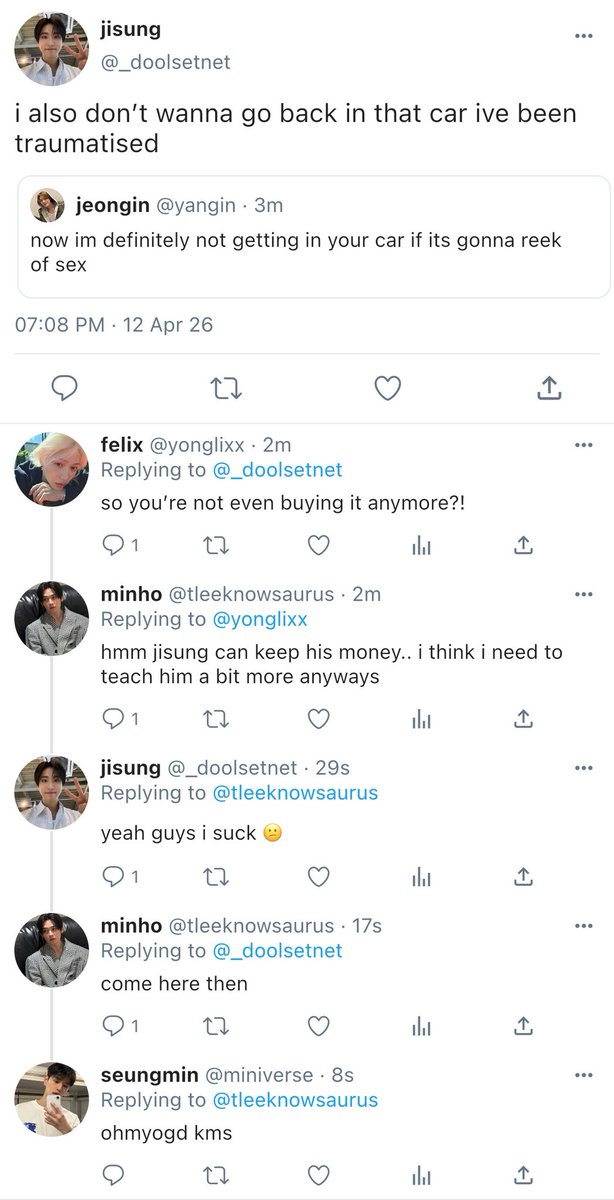Share jisung's main tweet via share icon
This screenshot has height=1200, width=614.
548,388
